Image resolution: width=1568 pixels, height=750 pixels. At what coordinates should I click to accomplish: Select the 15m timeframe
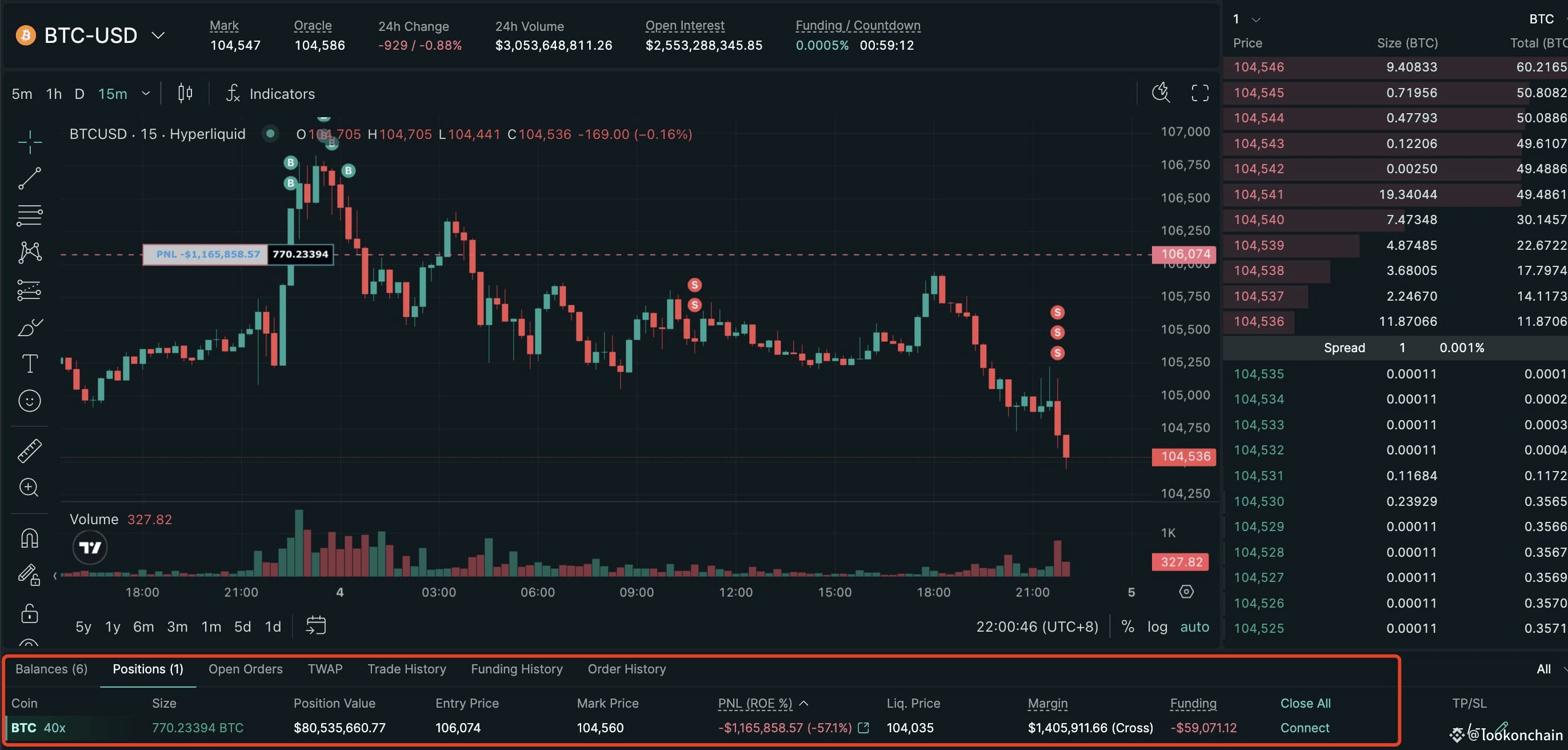coord(113,94)
